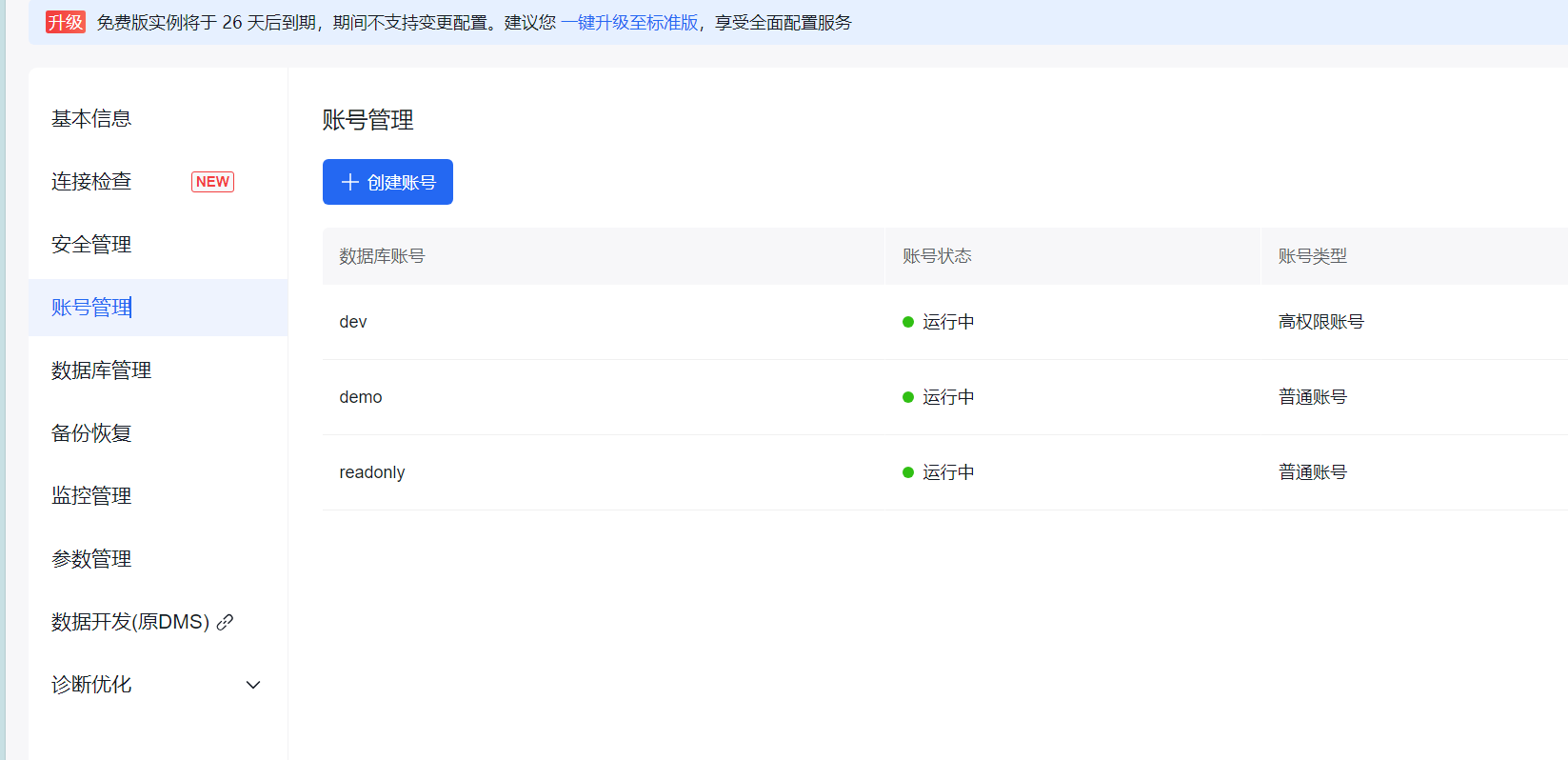Click green status dot of demo row
This screenshot has height=760, width=1568.
coord(908,397)
